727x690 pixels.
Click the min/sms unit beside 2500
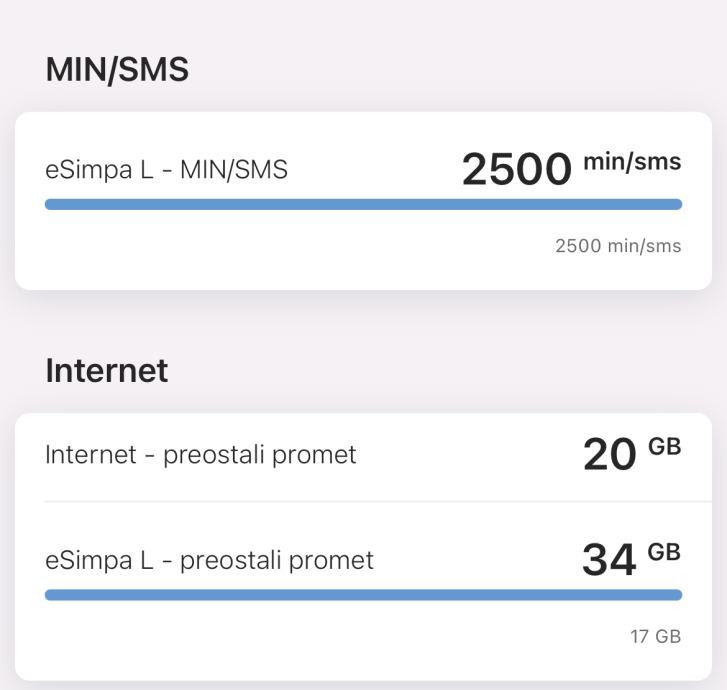point(631,162)
